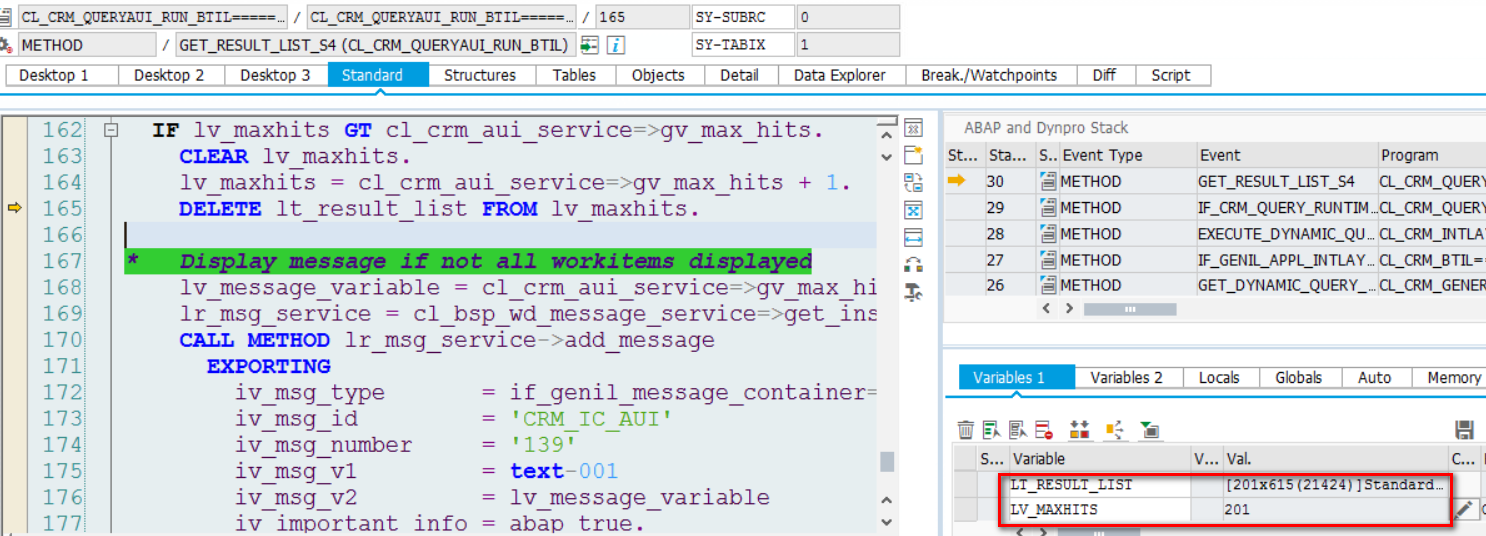Click the trash icon to delete variables
Screen dimensions: 1486x536
pyautogui.click(x=965, y=430)
